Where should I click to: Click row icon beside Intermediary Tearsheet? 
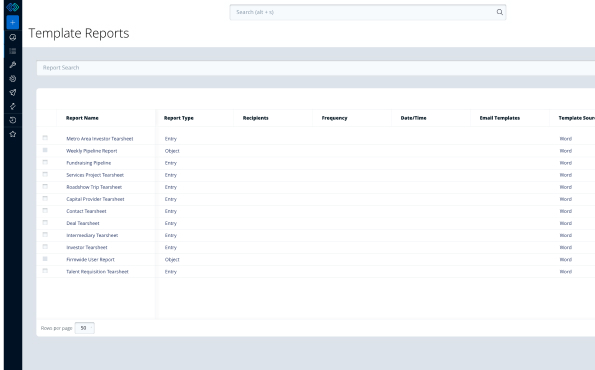point(45,235)
